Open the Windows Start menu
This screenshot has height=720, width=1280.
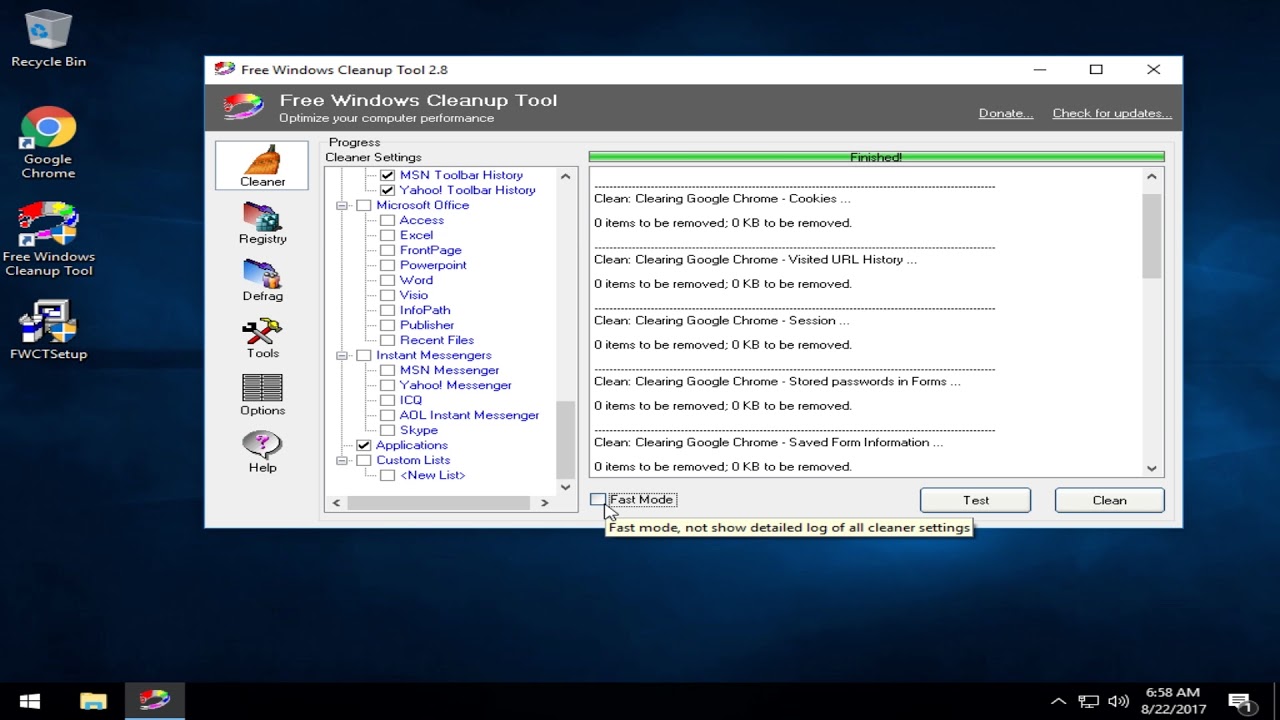tap(29, 701)
